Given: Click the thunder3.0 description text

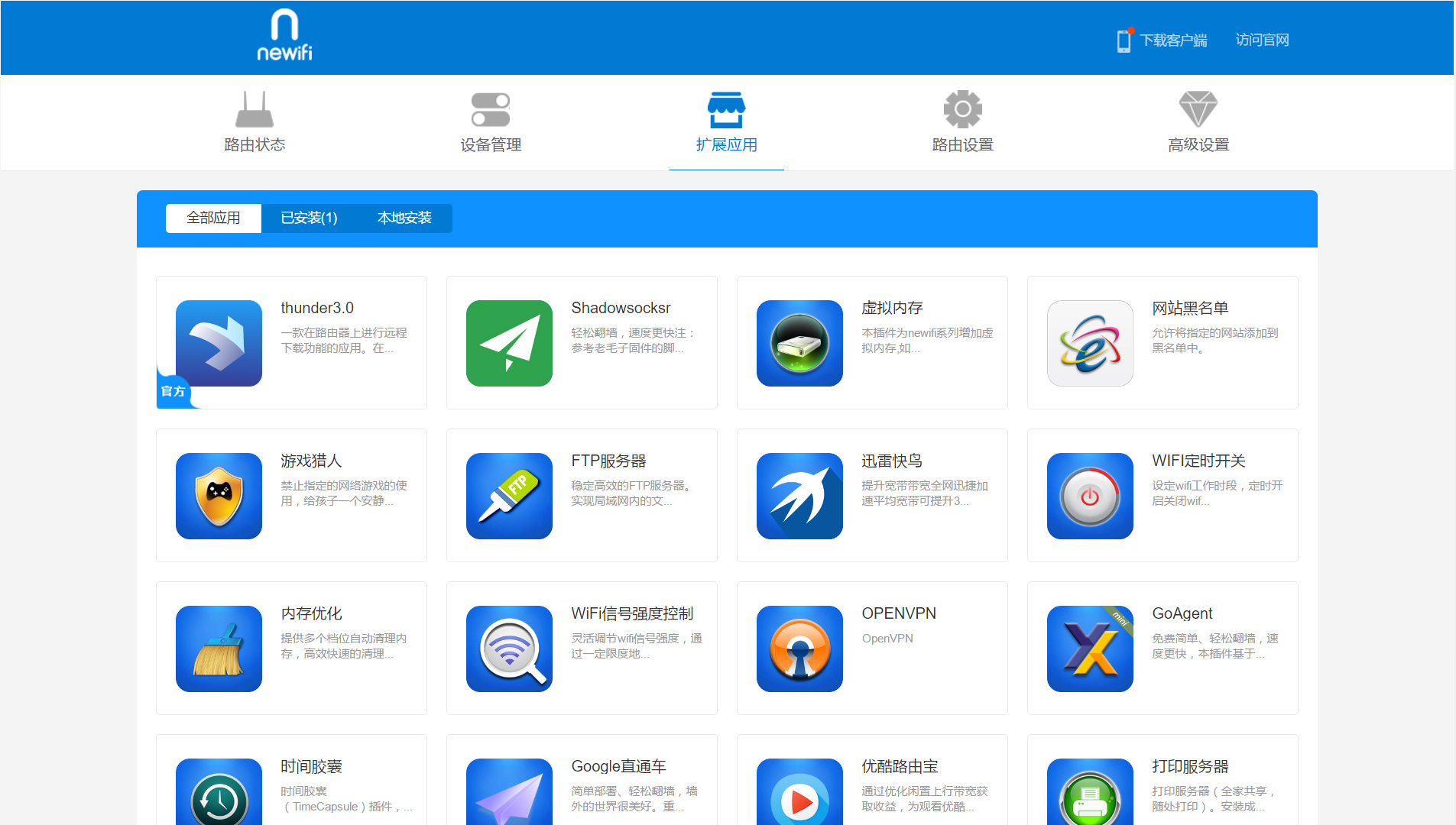Looking at the screenshot, I should tap(344, 341).
